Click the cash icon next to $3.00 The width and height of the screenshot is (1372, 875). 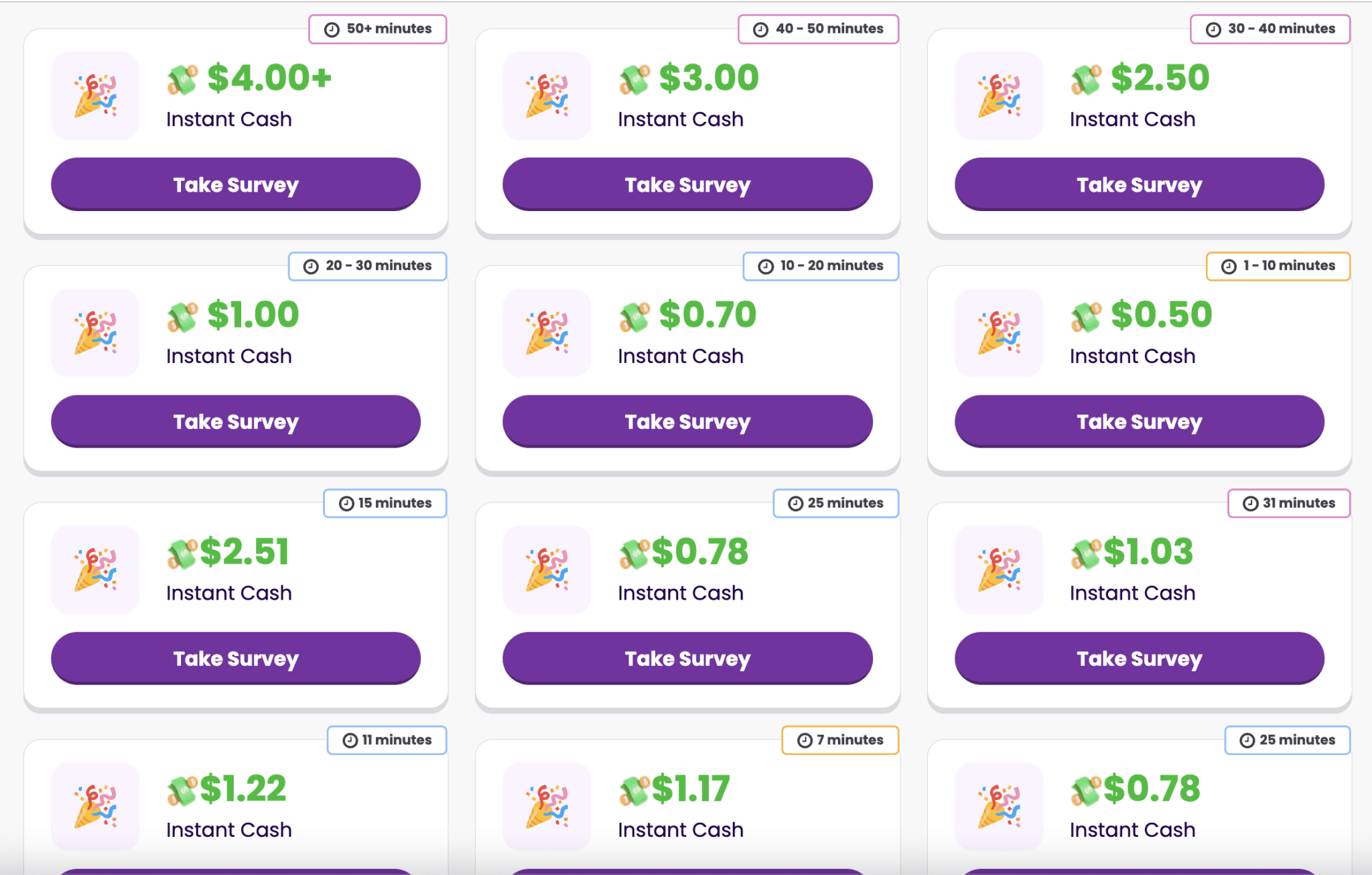(634, 77)
